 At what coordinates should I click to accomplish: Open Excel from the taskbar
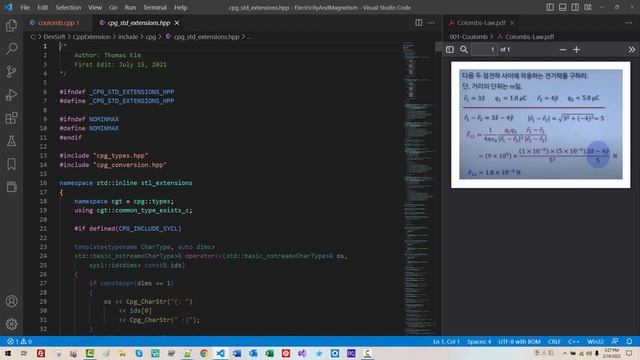(269, 353)
